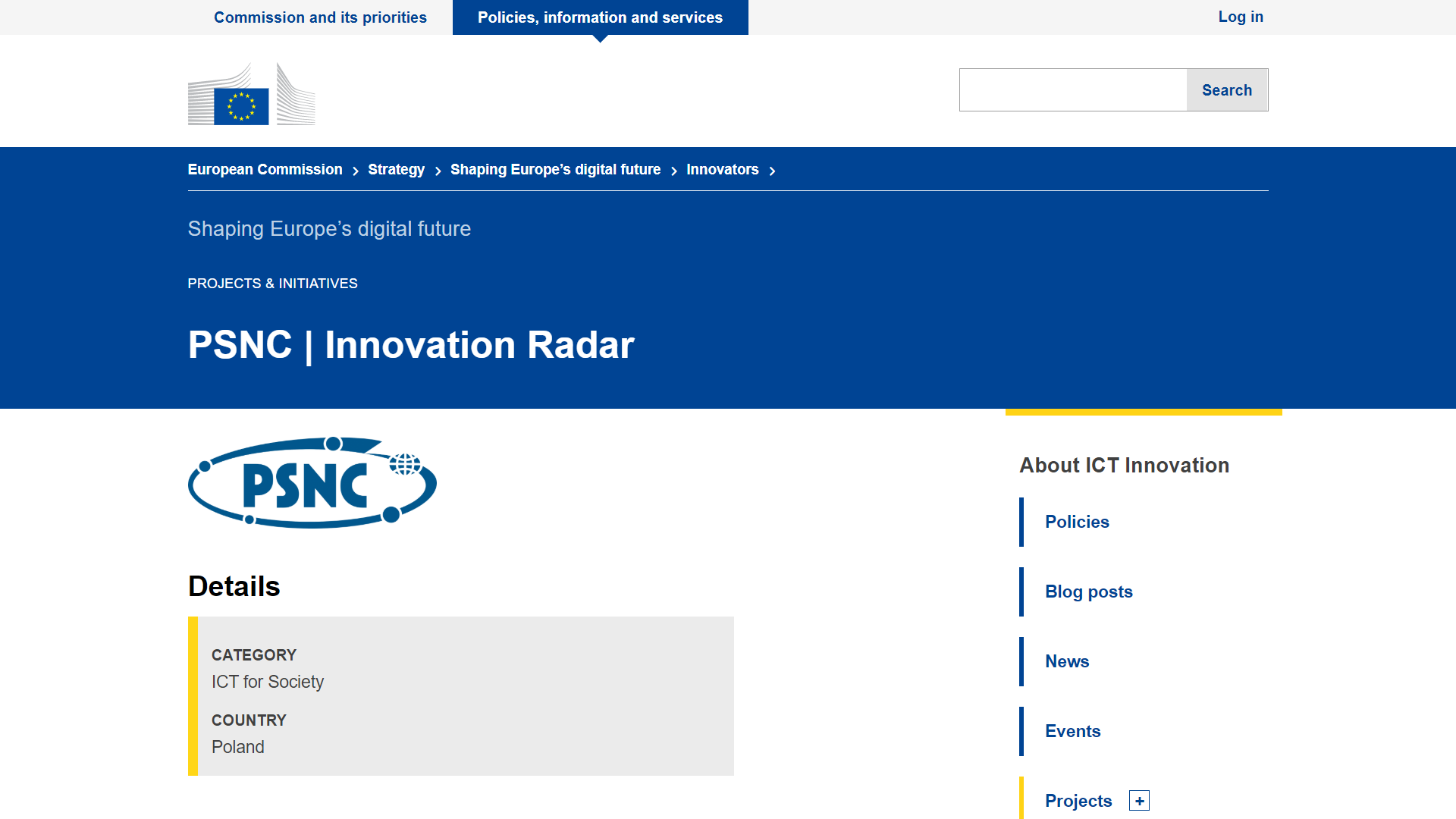Click PROJECTS & INITIATIVES label
This screenshot has height=819, width=1456.
coord(272,284)
